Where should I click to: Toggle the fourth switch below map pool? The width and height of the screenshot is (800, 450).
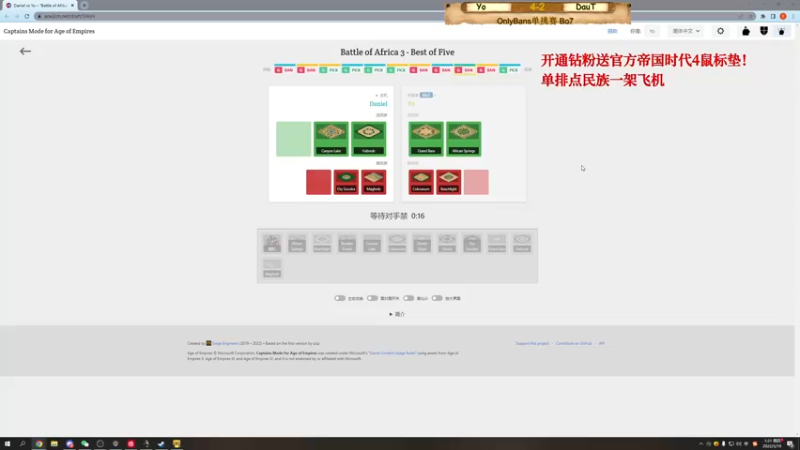[437, 298]
